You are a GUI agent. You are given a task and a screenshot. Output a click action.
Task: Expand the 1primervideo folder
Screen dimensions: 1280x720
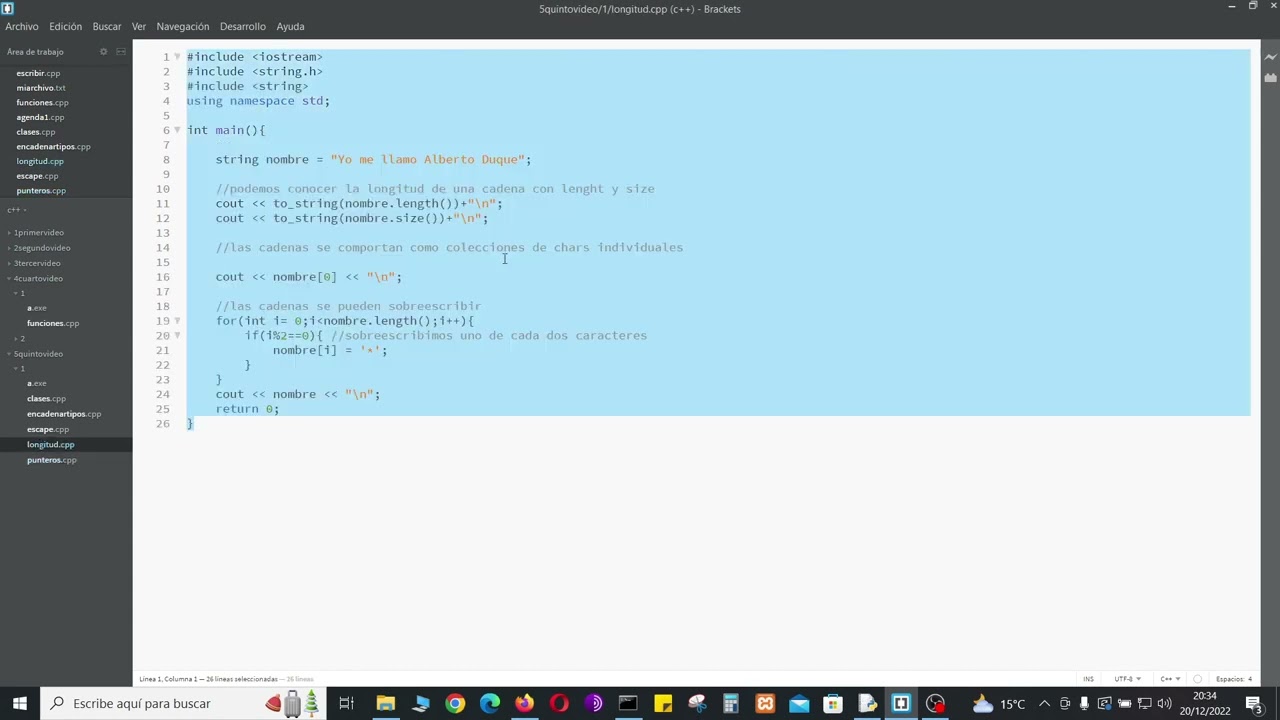(38, 233)
